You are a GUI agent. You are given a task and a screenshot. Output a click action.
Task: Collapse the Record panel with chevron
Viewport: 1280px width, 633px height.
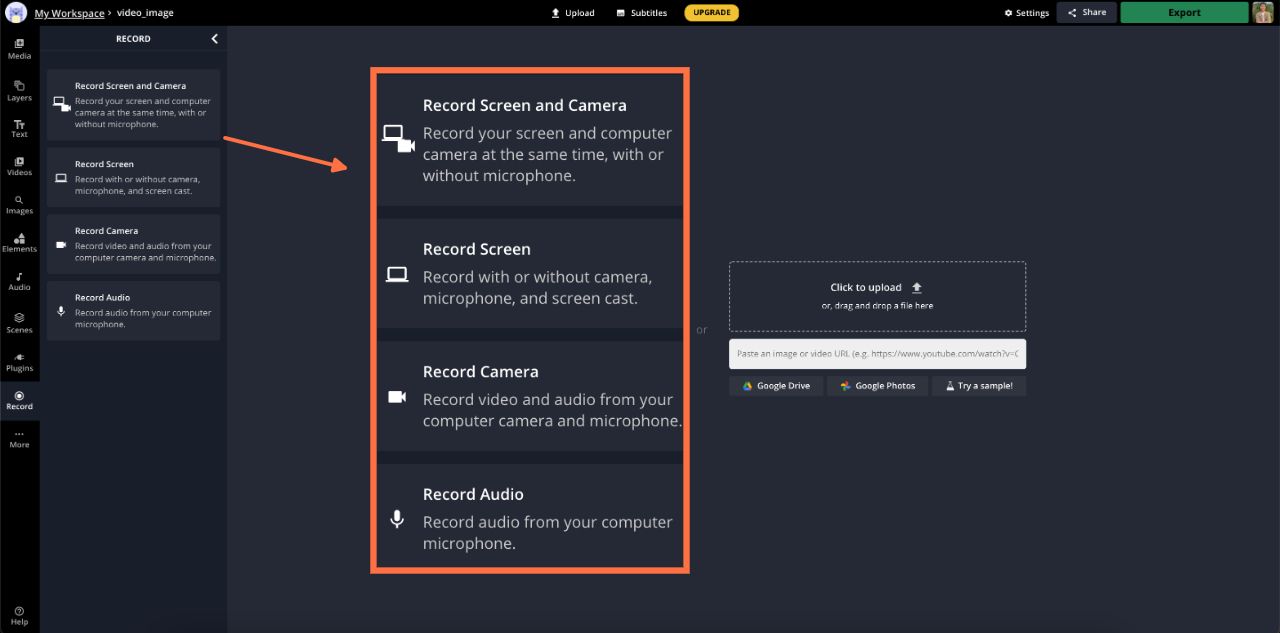pyautogui.click(x=214, y=39)
